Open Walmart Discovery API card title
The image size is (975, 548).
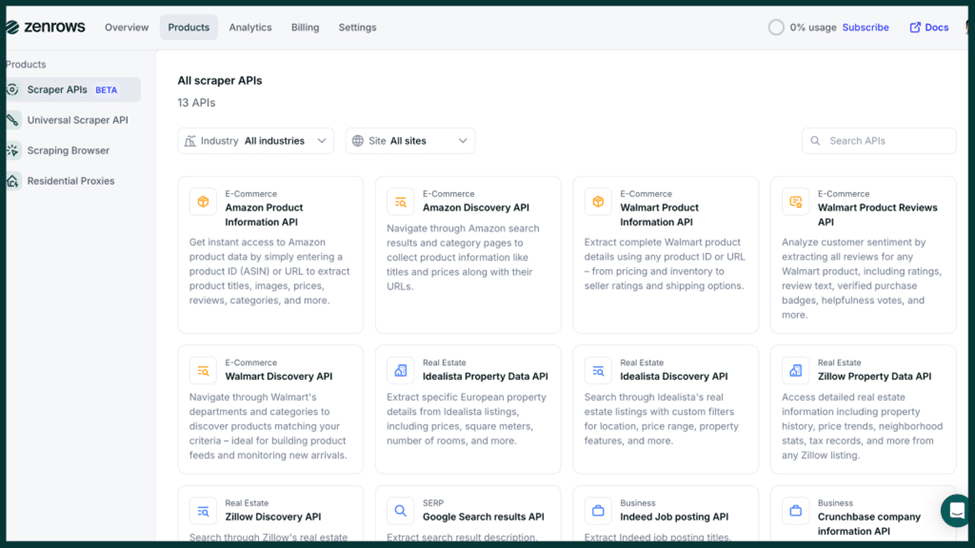point(279,376)
